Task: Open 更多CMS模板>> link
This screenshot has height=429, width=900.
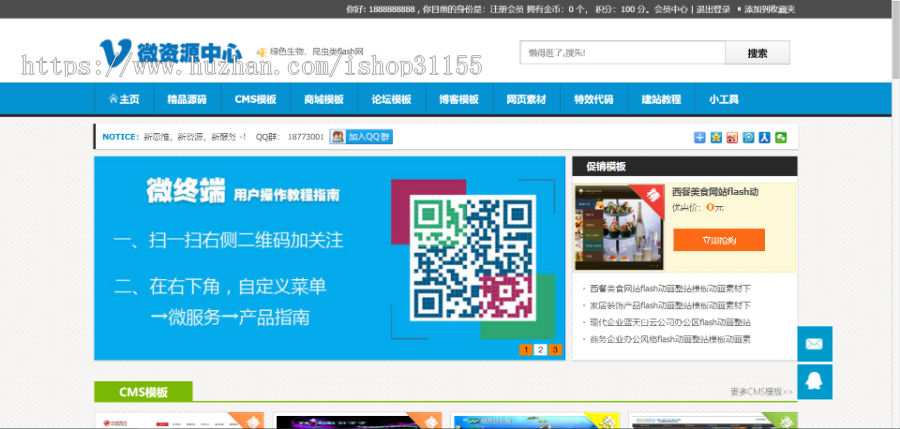Action: point(762,392)
